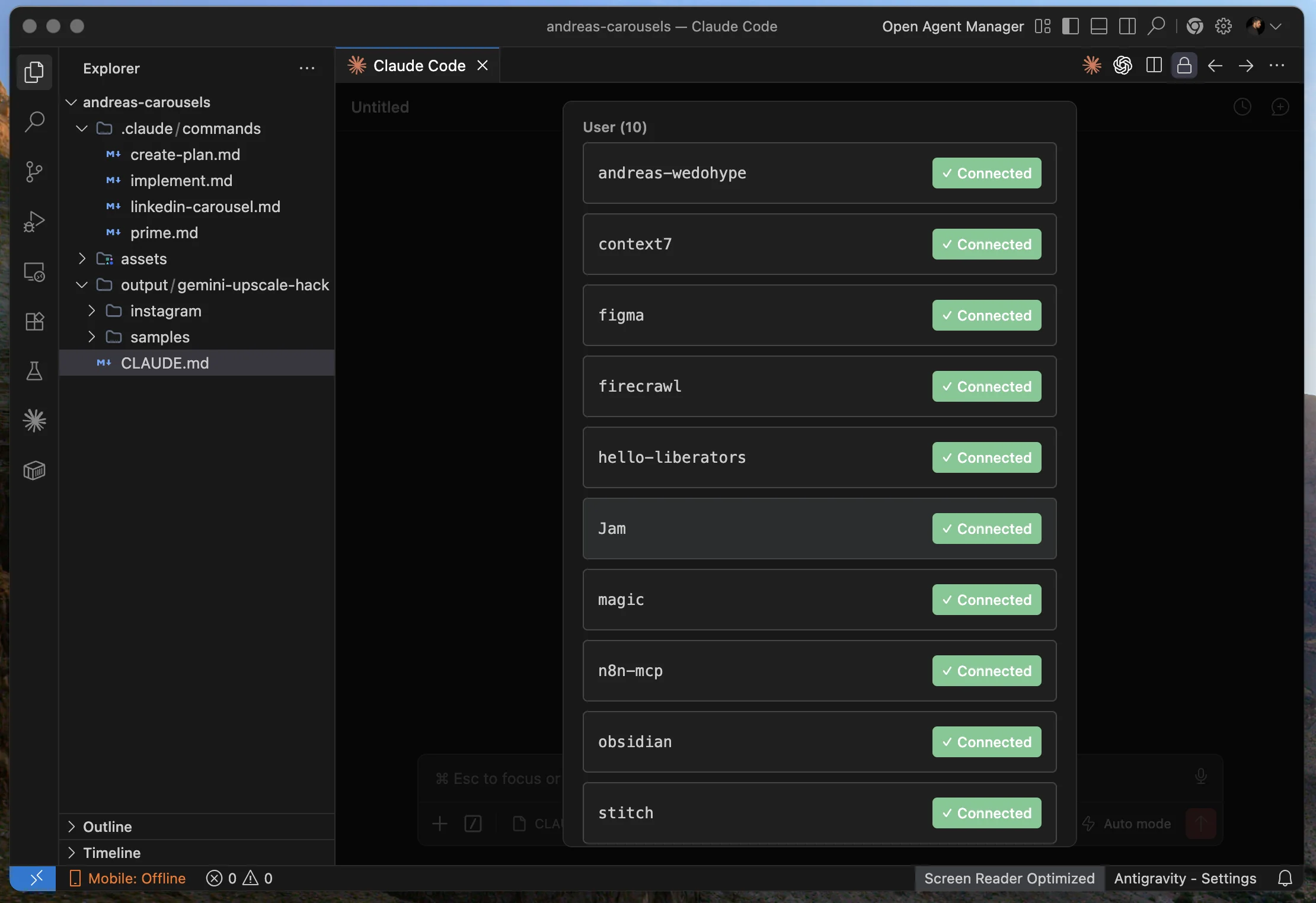Expand the Timeline section
Viewport: 1316px width, 903px height.
(x=197, y=853)
